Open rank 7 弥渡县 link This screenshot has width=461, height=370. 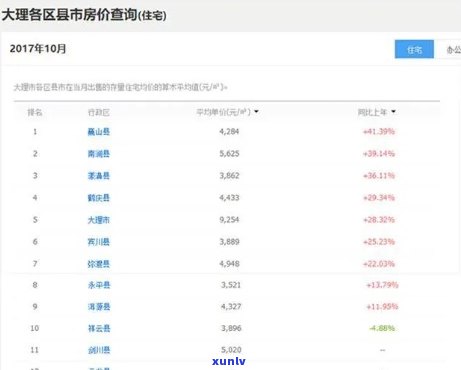point(99,264)
